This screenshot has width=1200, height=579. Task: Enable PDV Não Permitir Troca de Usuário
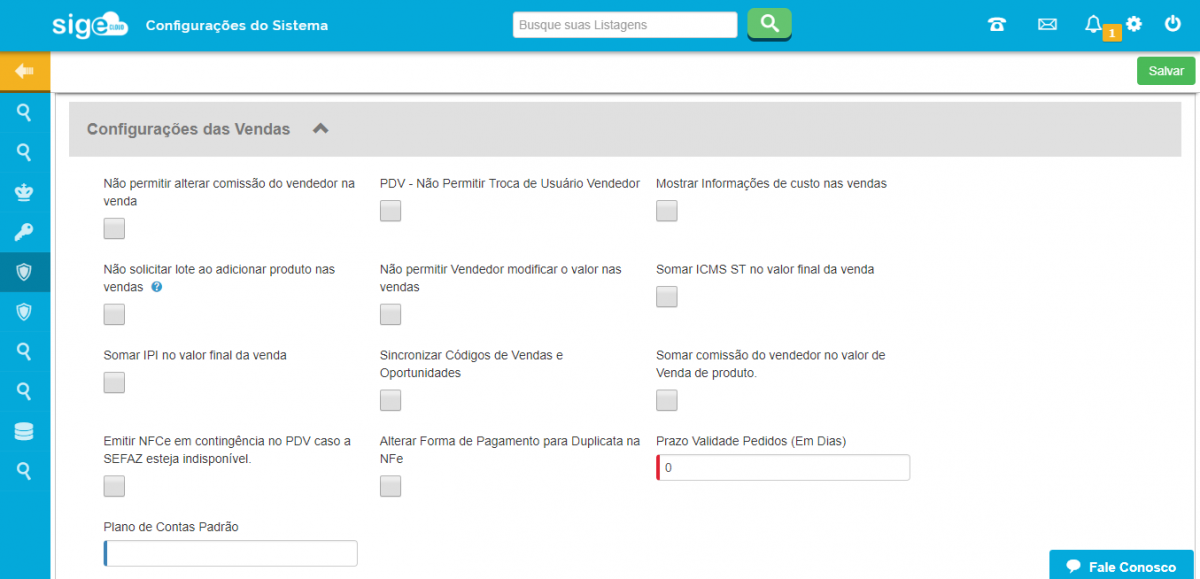pos(390,211)
